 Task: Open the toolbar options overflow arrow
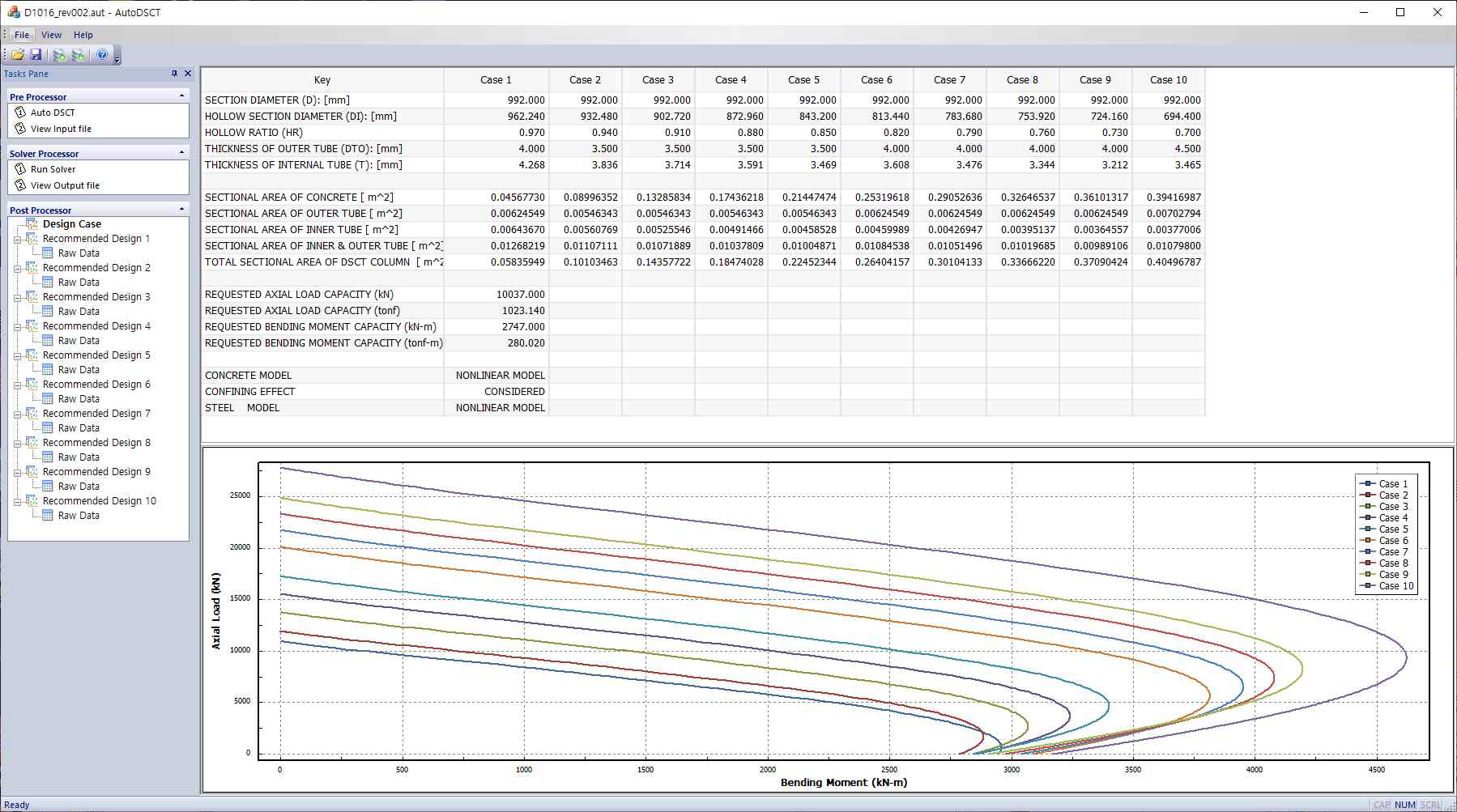[x=117, y=56]
